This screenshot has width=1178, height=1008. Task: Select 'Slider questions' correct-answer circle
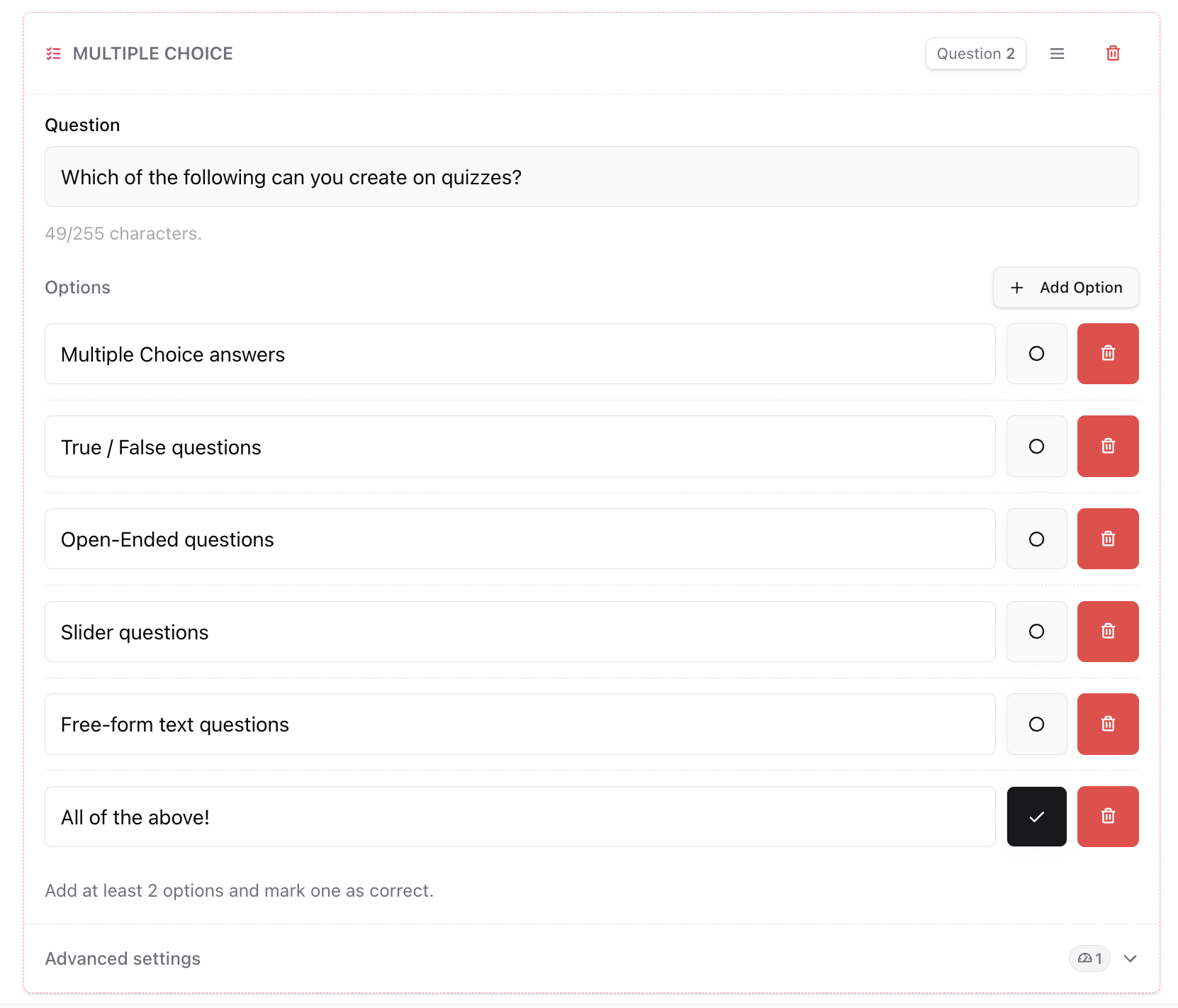coord(1036,632)
